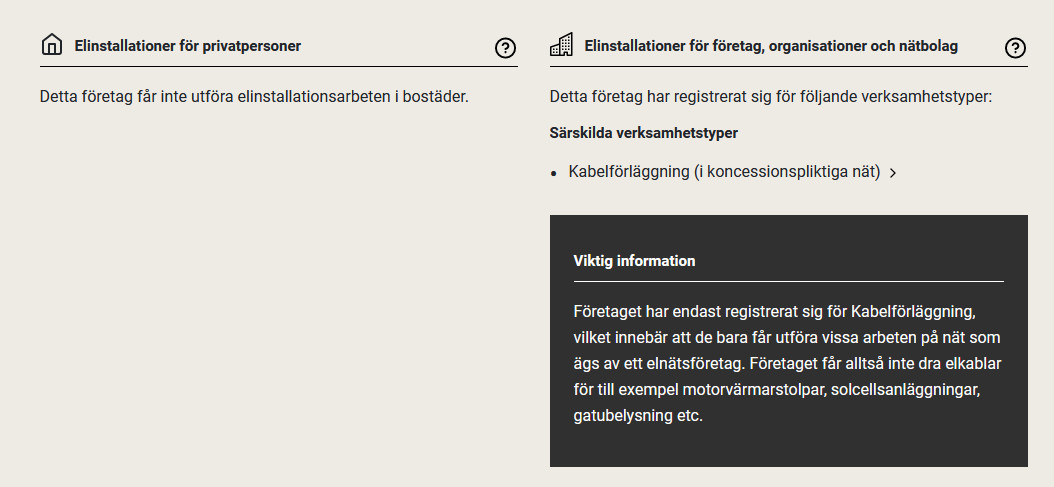Click the divider line under Viktig information
The image size is (1054, 487).
click(x=788, y=281)
